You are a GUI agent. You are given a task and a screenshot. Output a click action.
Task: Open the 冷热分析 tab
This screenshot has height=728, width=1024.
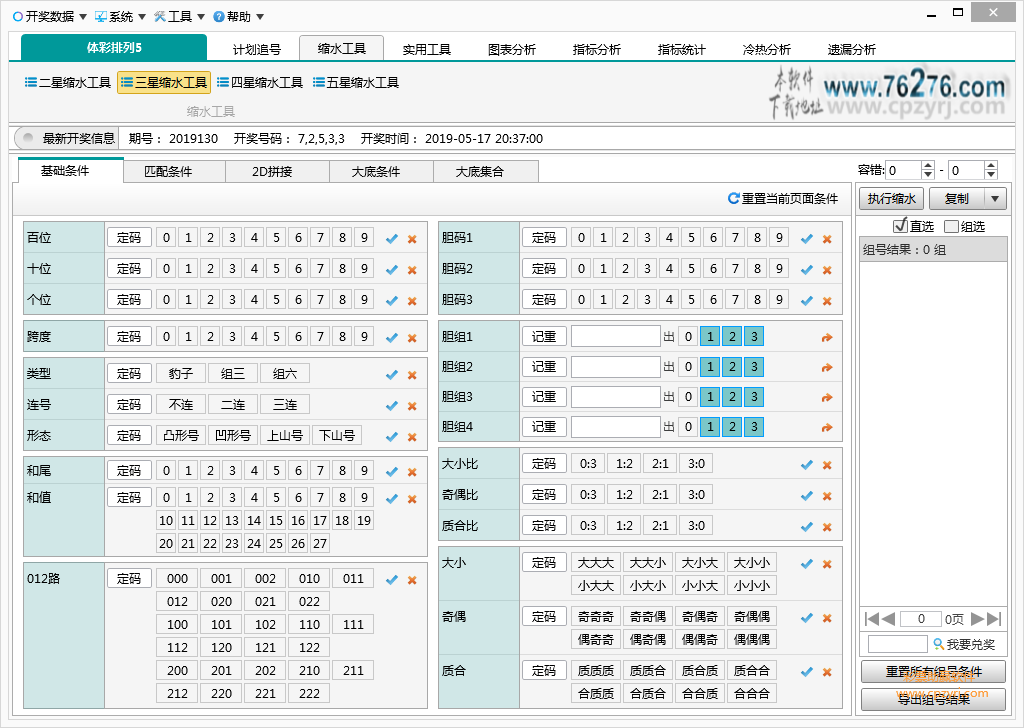point(767,49)
